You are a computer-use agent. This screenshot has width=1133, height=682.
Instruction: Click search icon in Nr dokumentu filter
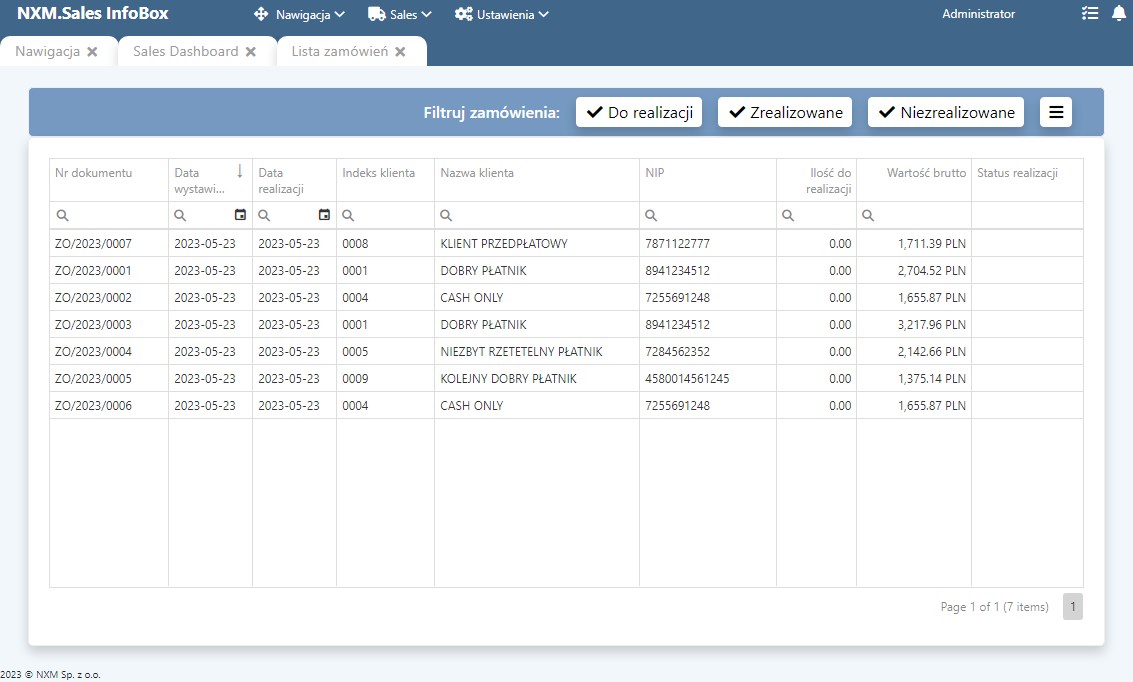62,215
